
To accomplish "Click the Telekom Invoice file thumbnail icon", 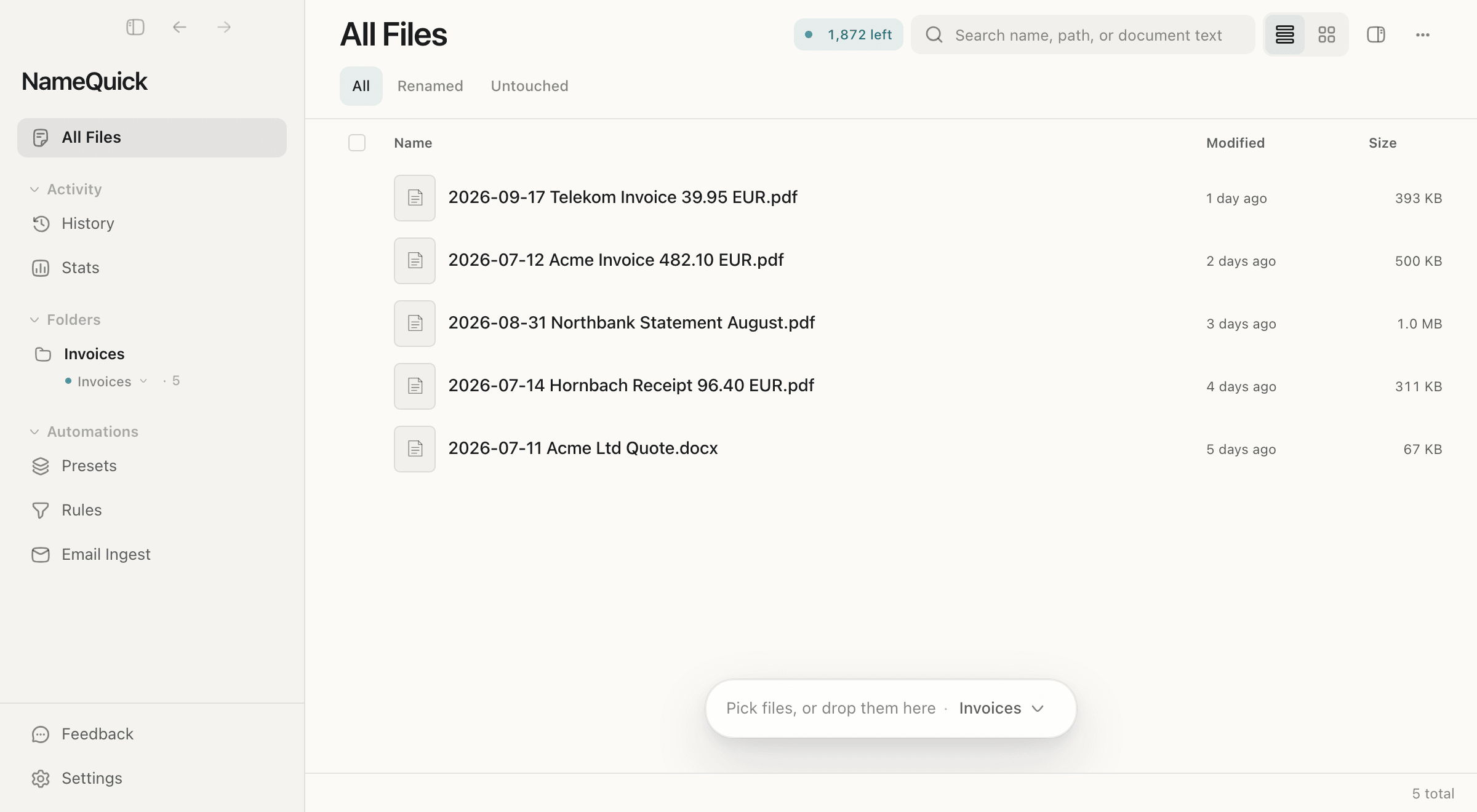I will [415, 198].
